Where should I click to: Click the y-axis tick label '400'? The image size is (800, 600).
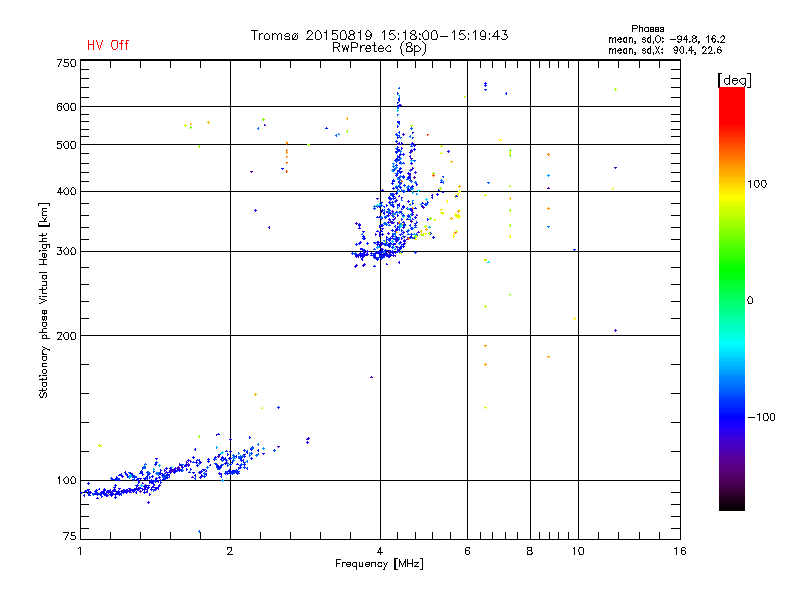pyautogui.click(x=66, y=192)
